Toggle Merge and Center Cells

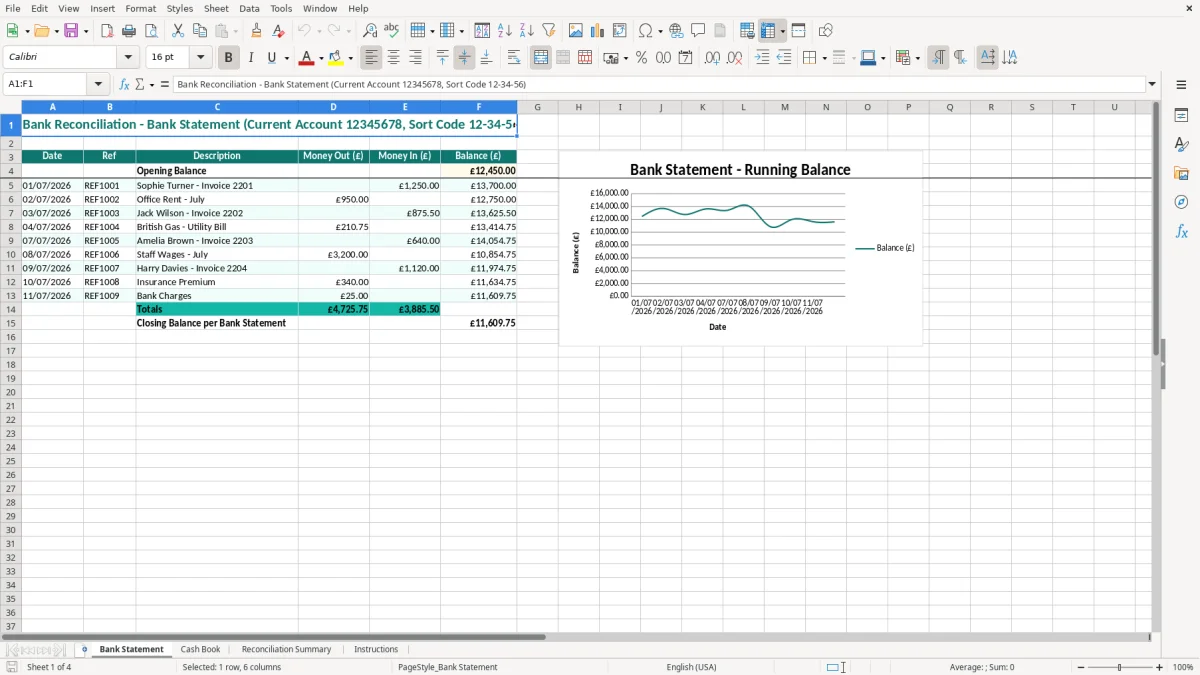541,58
